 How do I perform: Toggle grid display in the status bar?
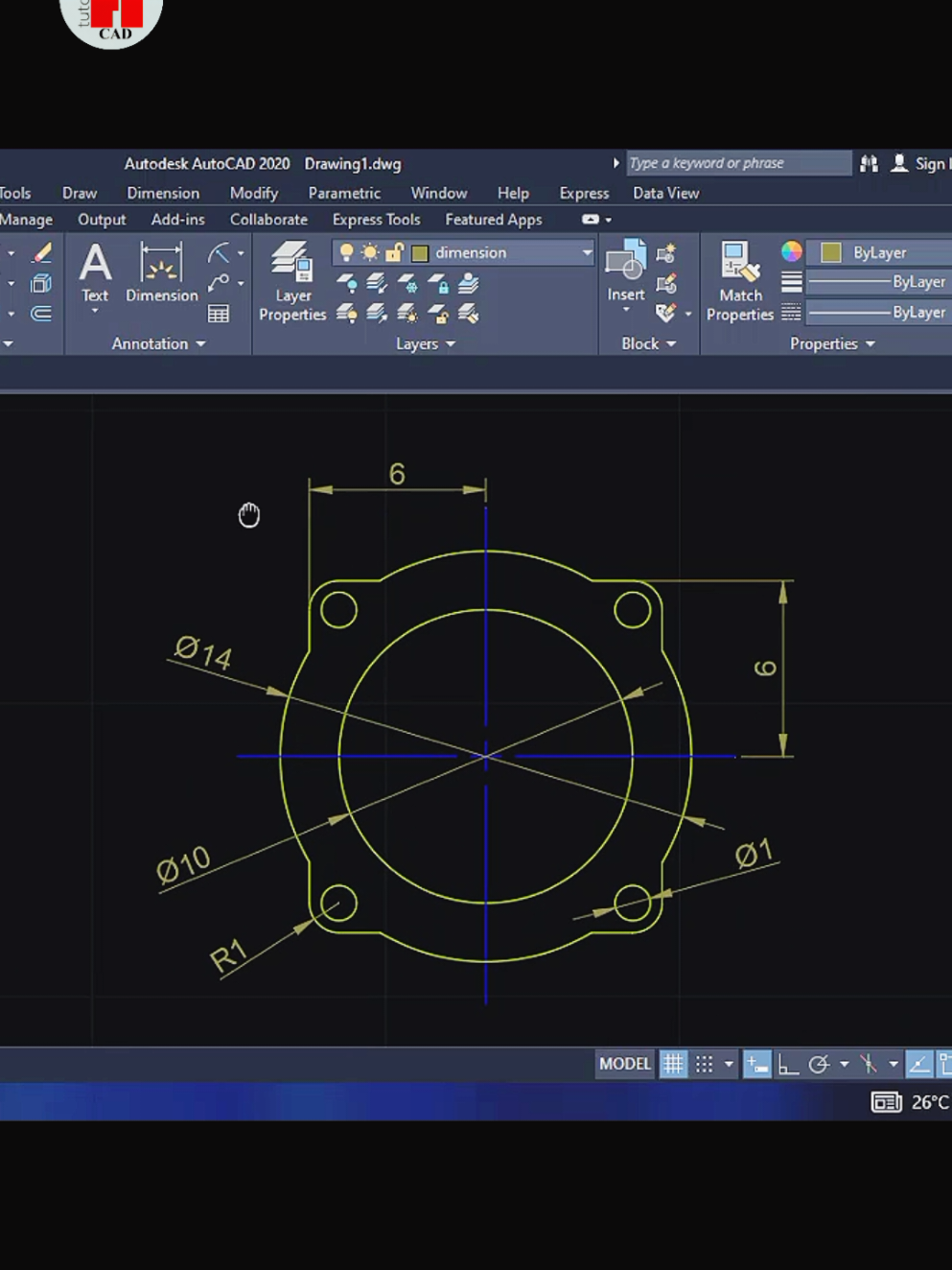click(x=673, y=1064)
